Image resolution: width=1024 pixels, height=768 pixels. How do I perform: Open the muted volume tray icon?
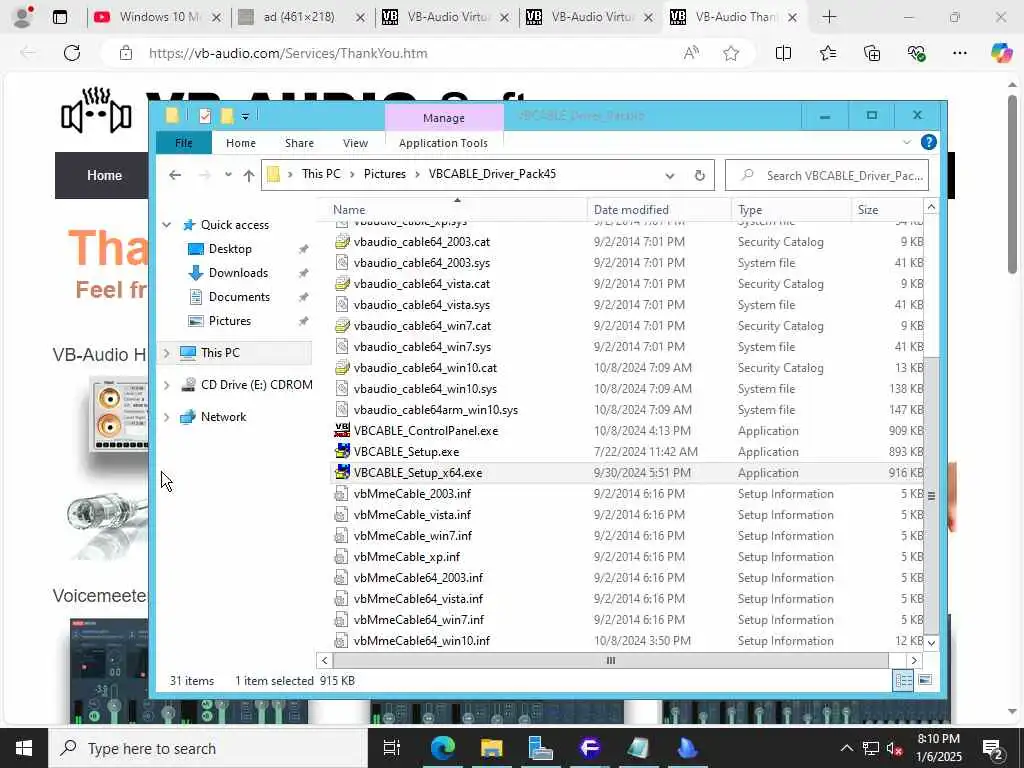pos(894,748)
